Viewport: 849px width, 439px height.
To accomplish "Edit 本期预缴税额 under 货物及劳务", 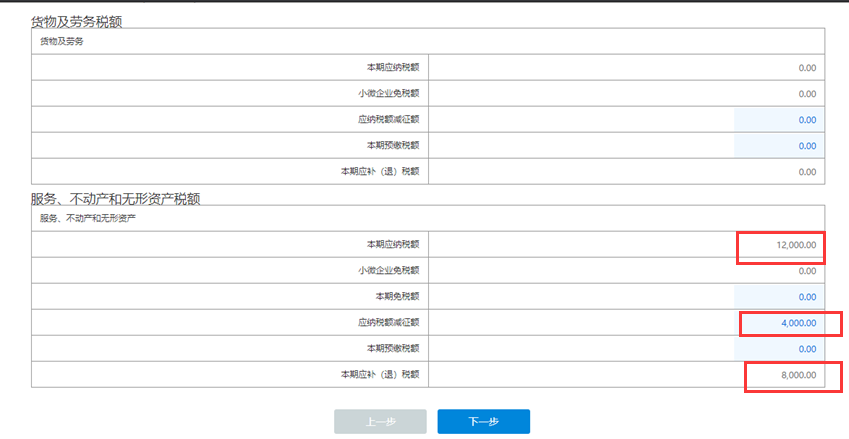I will pyautogui.click(x=779, y=146).
